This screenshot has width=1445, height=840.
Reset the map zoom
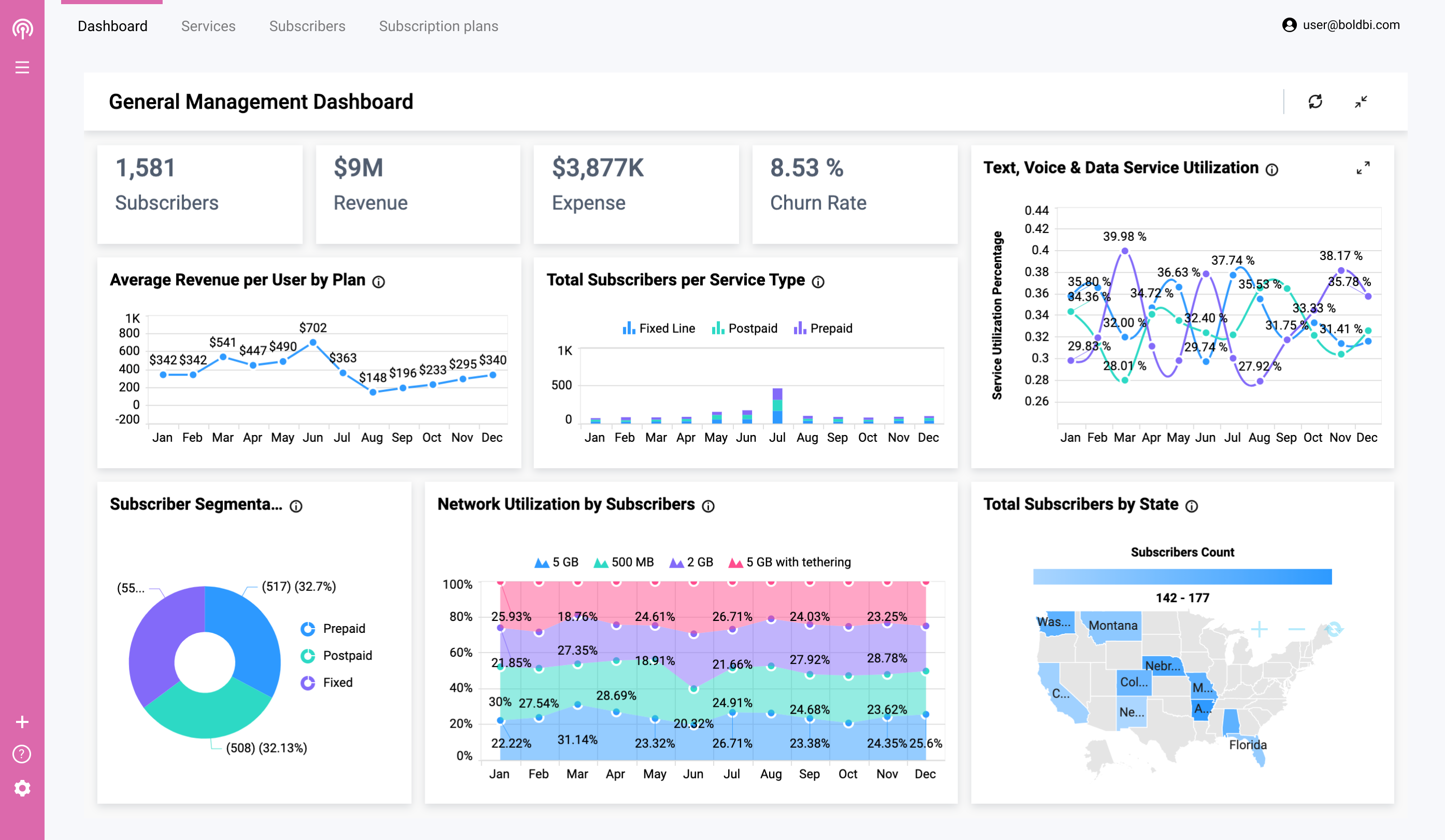click(1334, 629)
